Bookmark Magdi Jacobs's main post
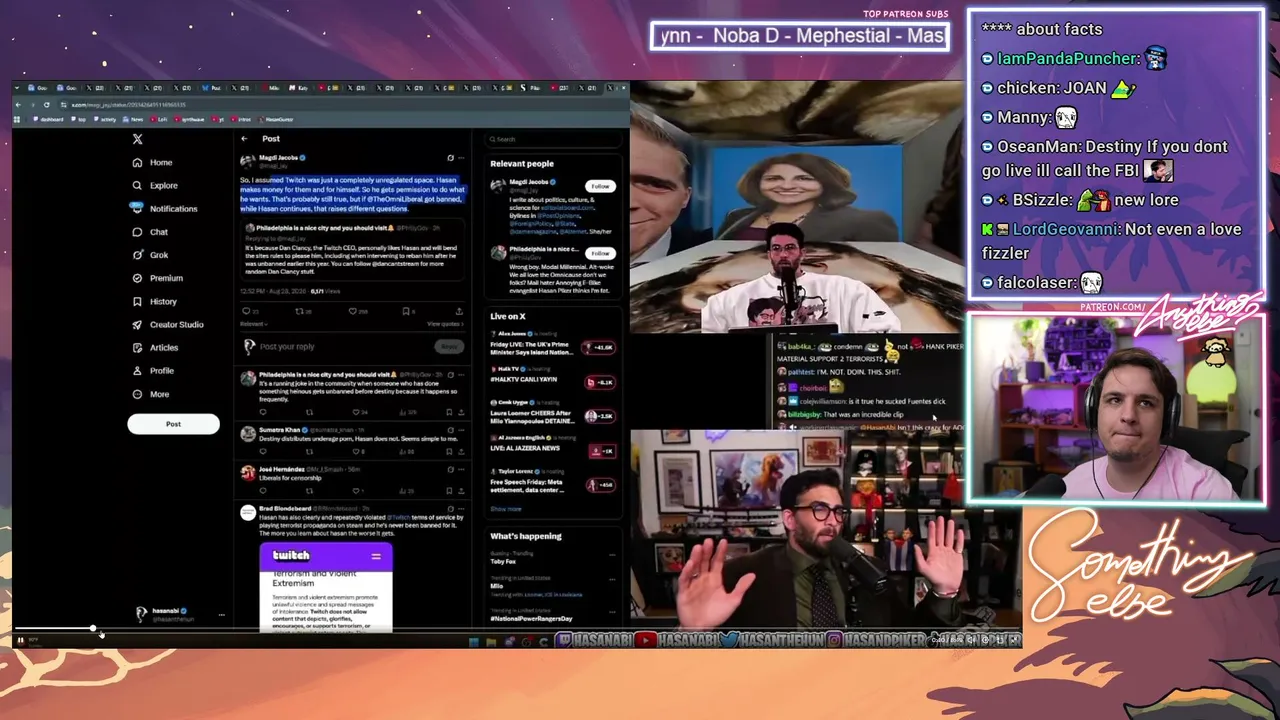The width and height of the screenshot is (1280, 720). tap(406, 311)
